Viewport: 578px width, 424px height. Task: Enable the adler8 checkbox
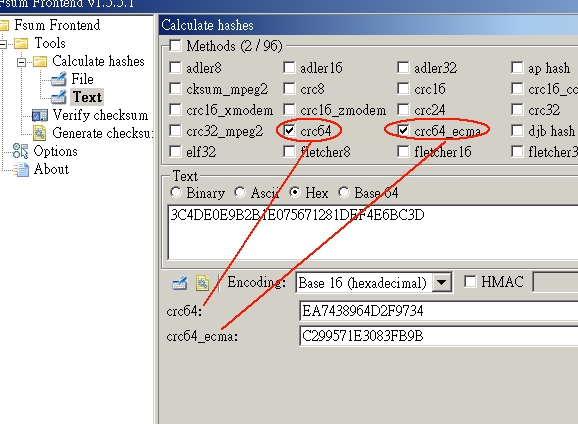(x=175, y=67)
